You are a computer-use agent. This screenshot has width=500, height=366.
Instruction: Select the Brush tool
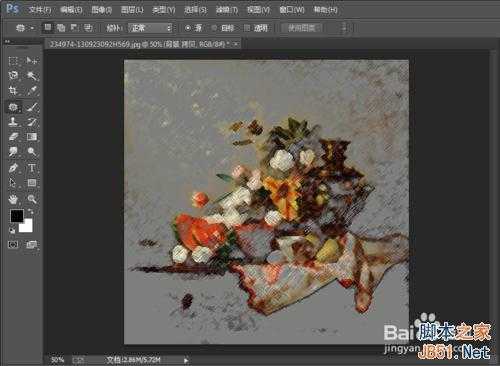[32, 107]
